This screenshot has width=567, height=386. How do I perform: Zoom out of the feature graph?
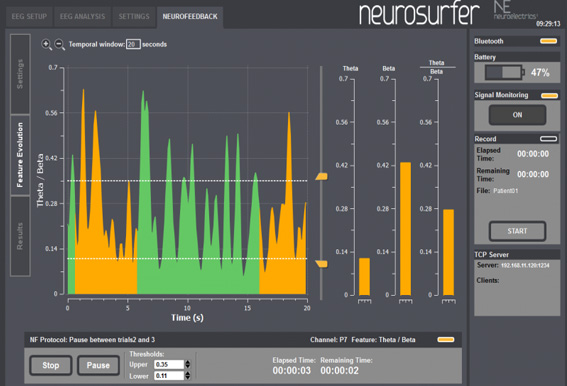pyautogui.click(x=60, y=44)
